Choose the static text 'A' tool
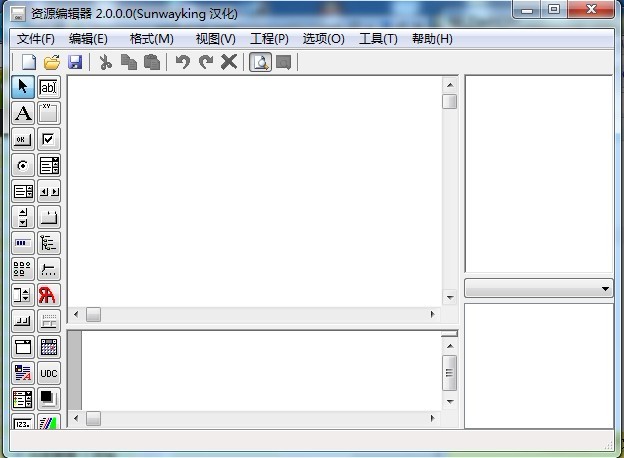The width and height of the screenshot is (624, 458). click(23, 113)
